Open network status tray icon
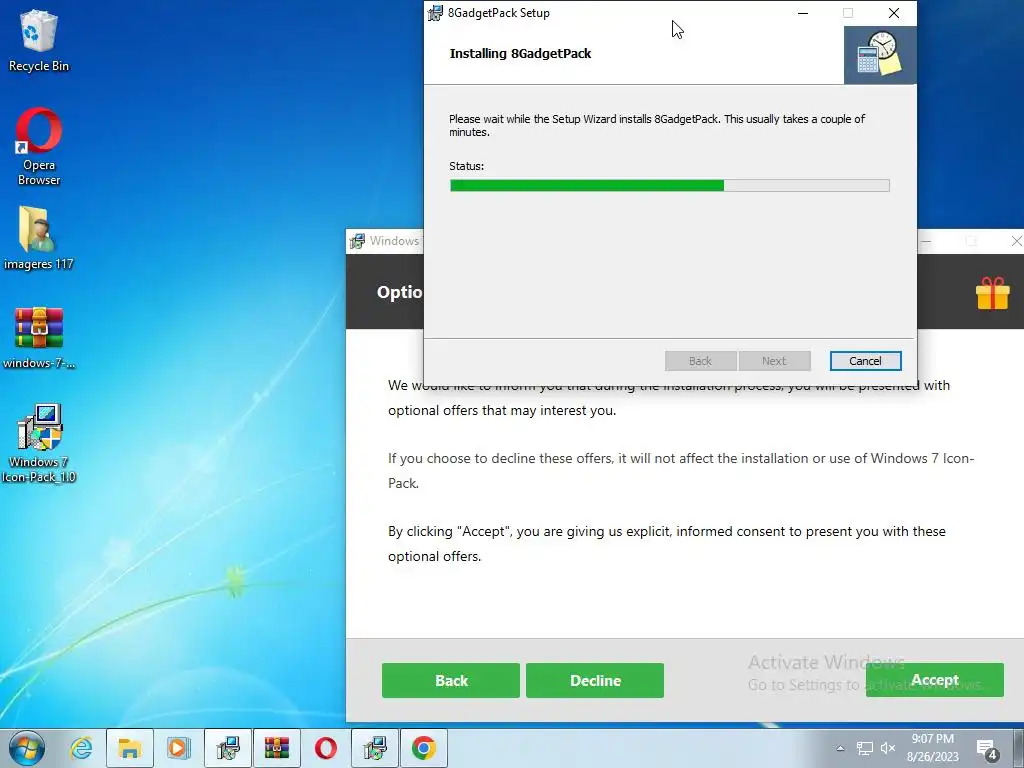This screenshot has width=1024, height=768. 865,748
